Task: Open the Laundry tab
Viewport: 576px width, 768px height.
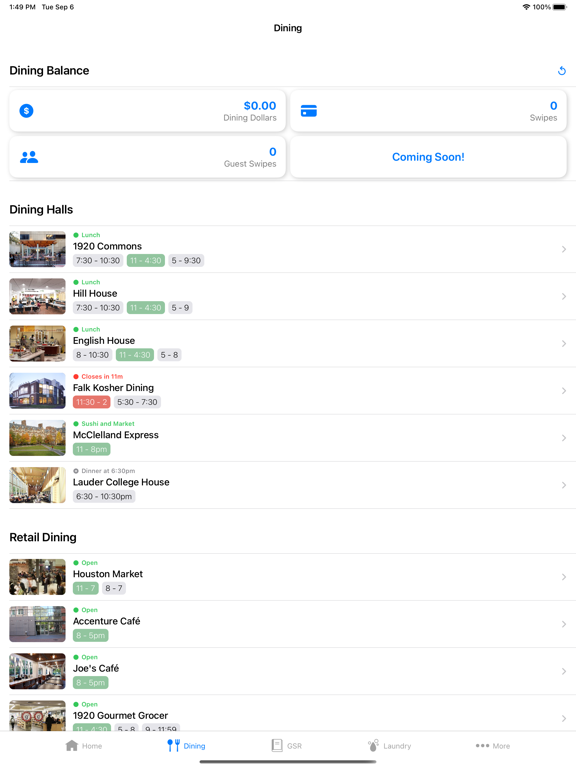Action: [x=389, y=745]
